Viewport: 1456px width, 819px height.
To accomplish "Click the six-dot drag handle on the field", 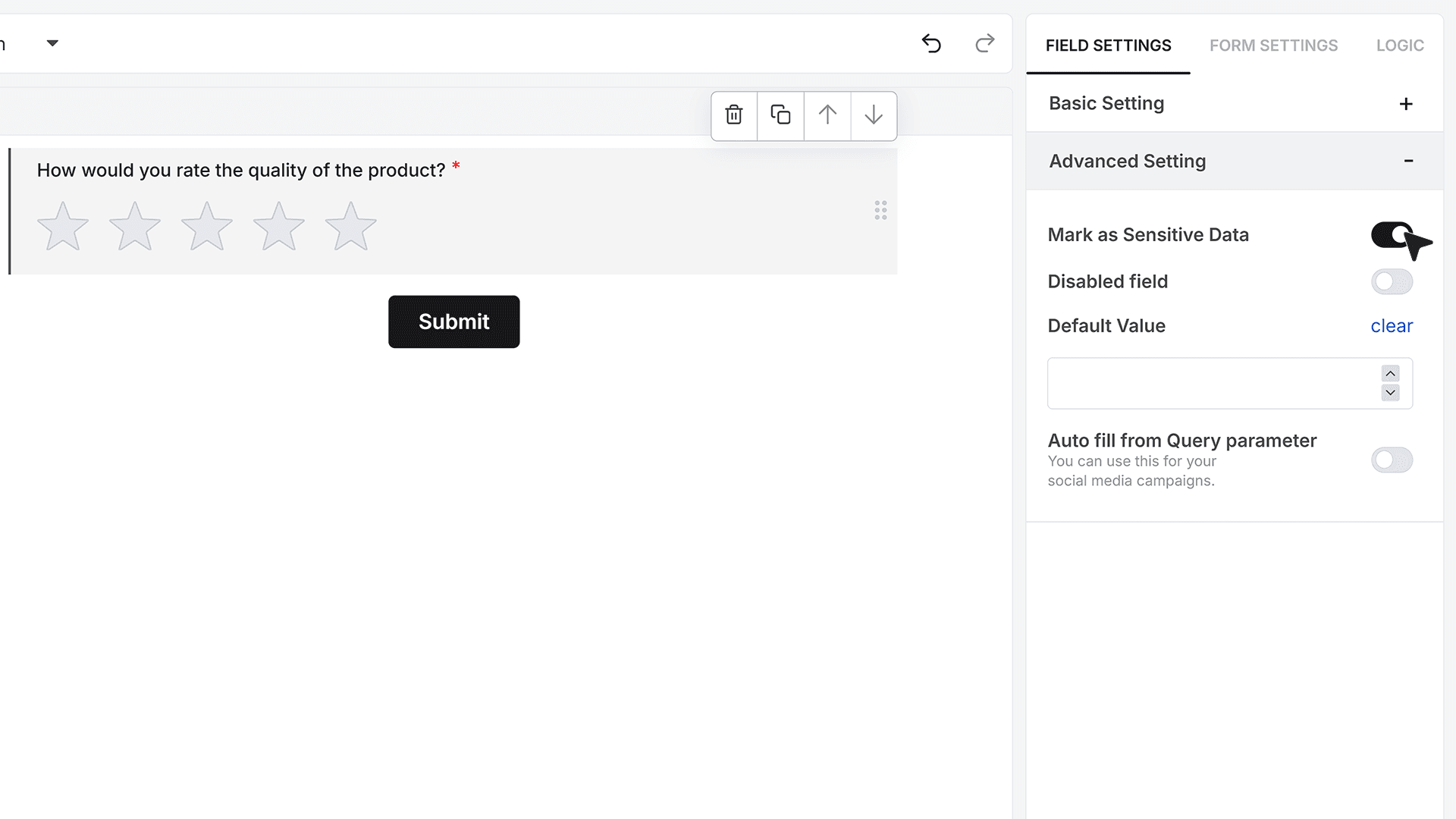I will (x=880, y=210).
